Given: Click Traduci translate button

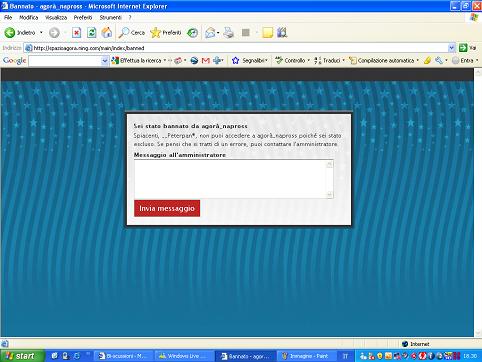Looking at the screenshot, I should [327, 61].
